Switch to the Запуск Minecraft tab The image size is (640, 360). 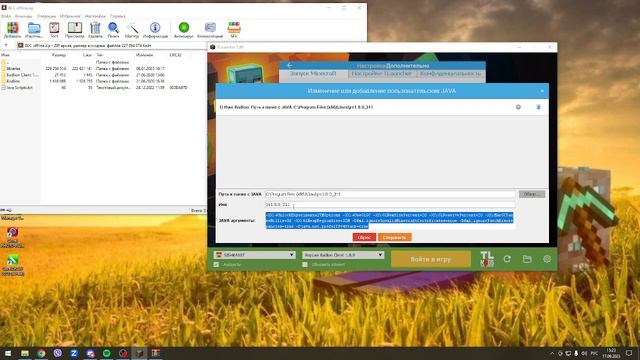pyautogui.click(x=313, y=73)
